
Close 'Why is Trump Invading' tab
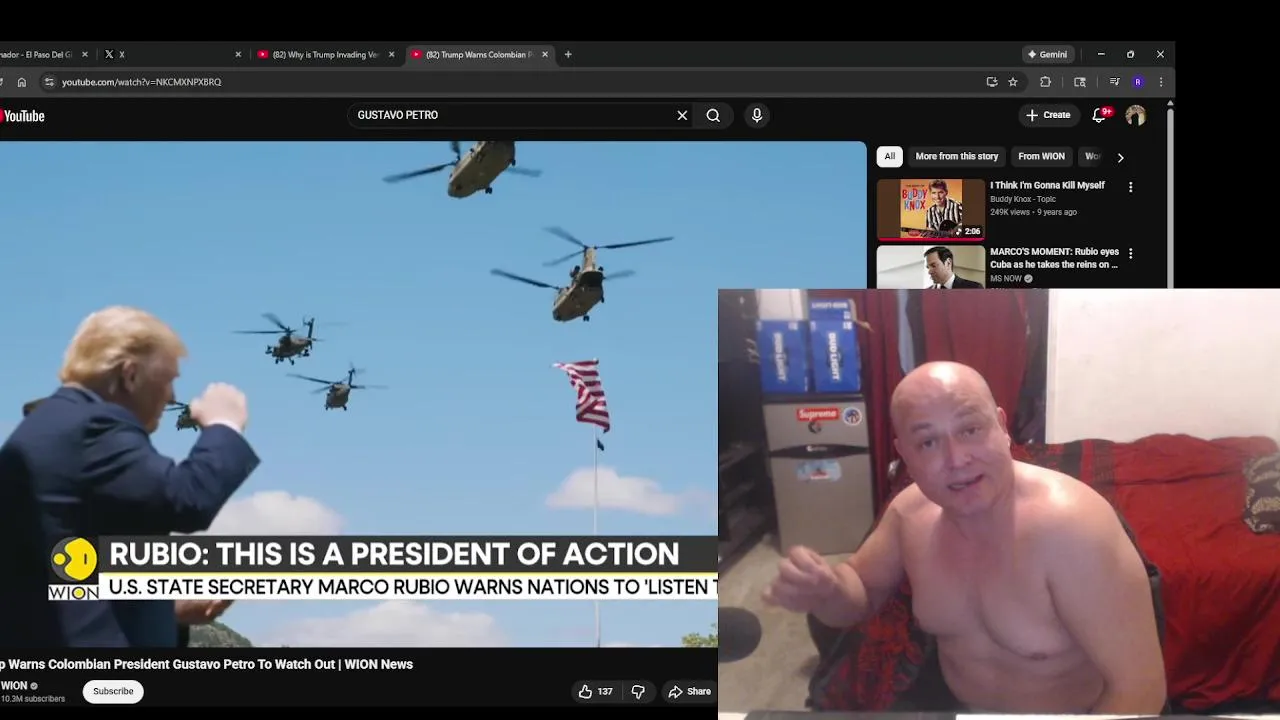pos(392,54)
